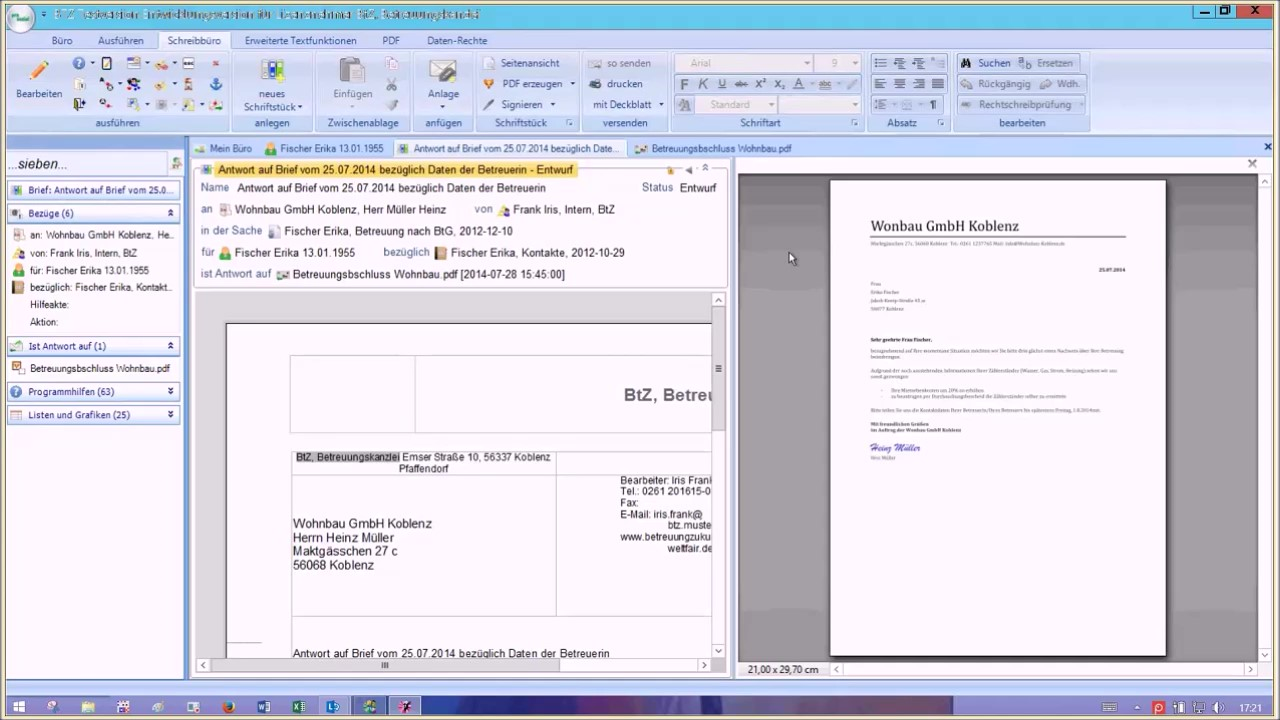Click the Bearbeiten pencil icon

39,71
